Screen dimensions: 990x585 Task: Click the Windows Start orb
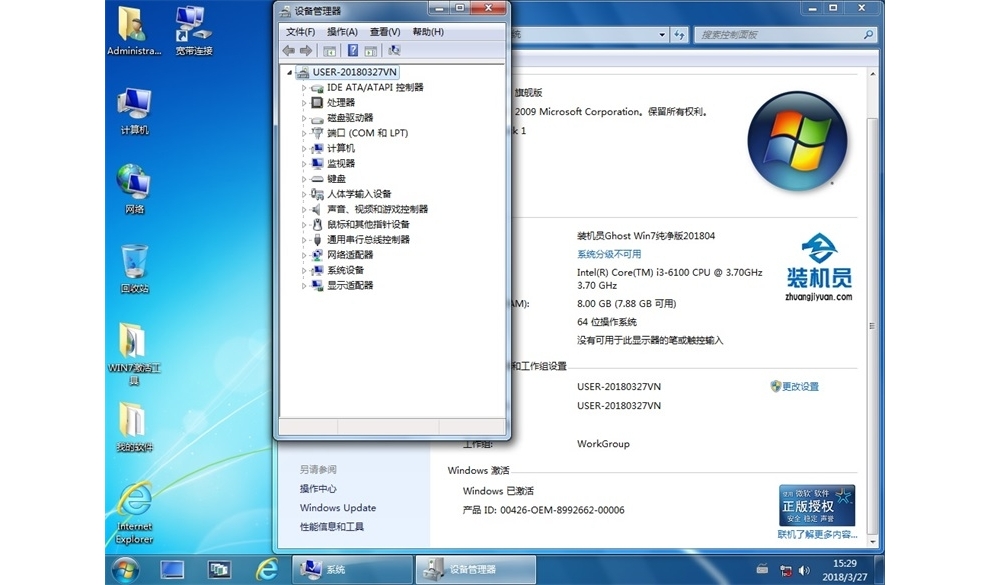pos(126,569)
